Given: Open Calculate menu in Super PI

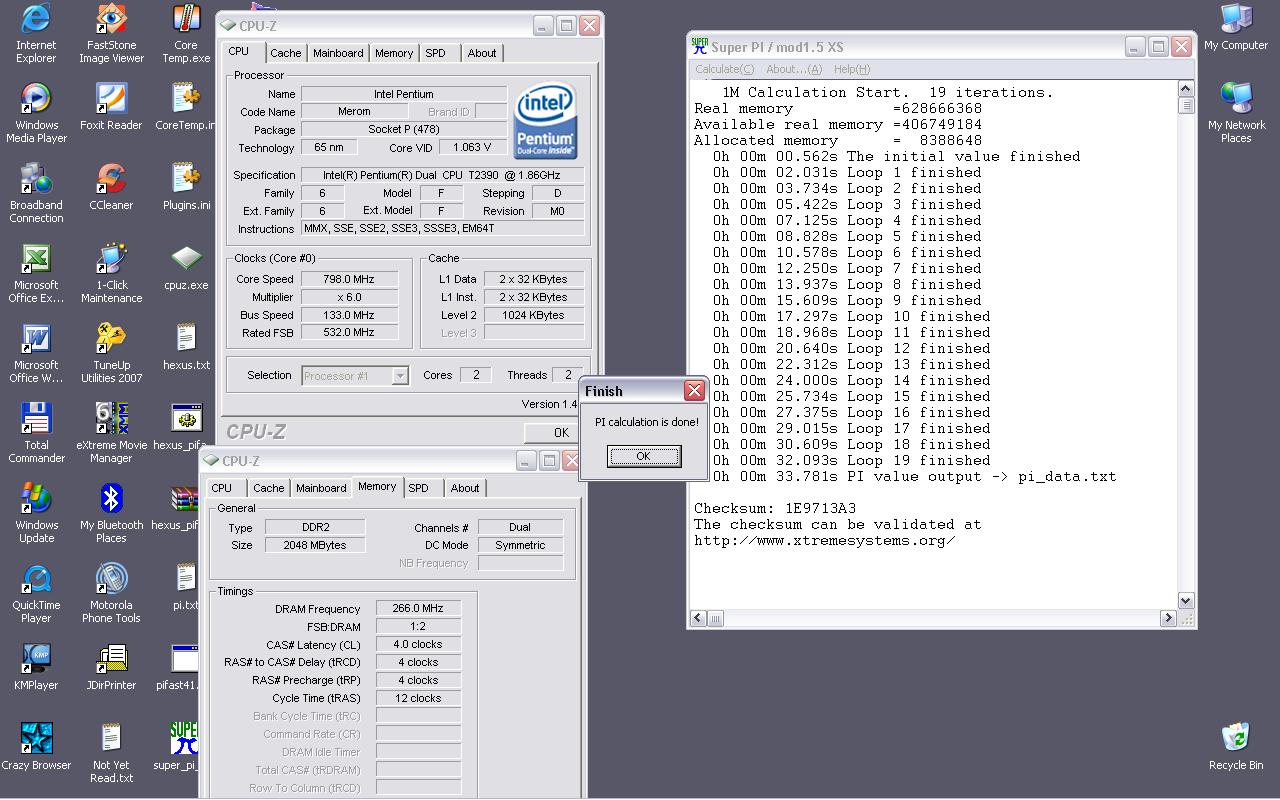Looking at the screenshot, I should coord(725,69).
